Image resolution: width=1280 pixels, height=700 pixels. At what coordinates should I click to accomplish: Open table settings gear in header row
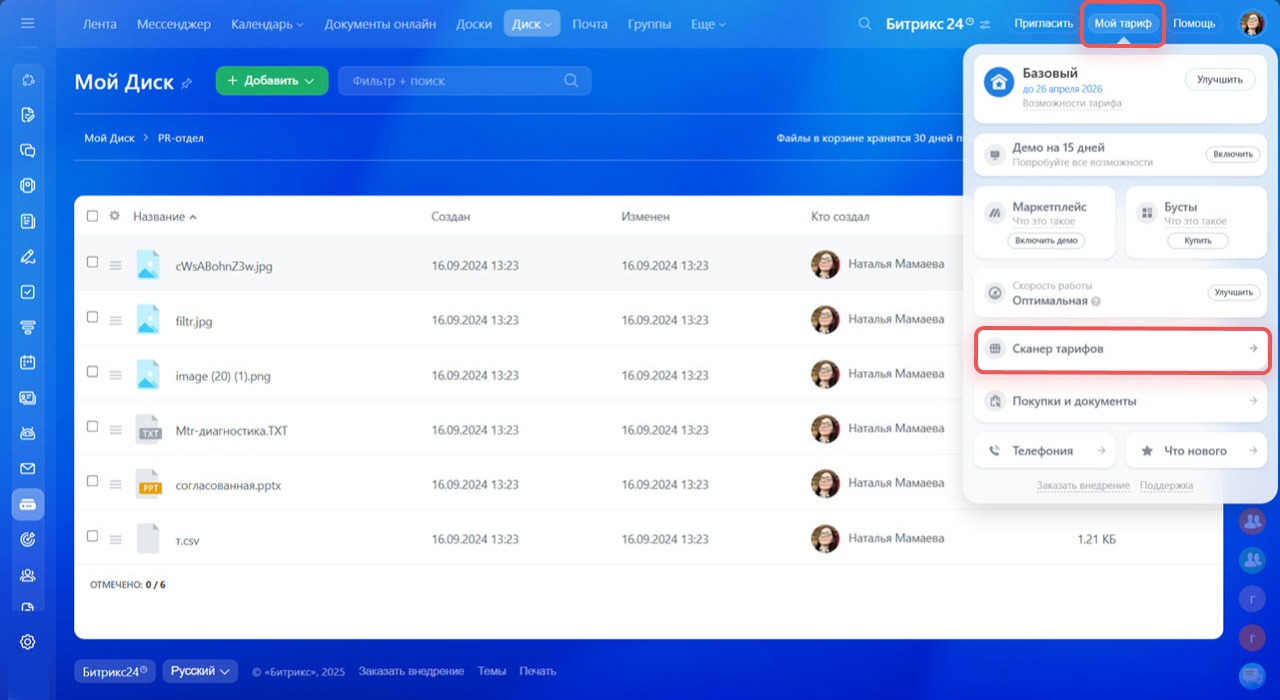114,216
